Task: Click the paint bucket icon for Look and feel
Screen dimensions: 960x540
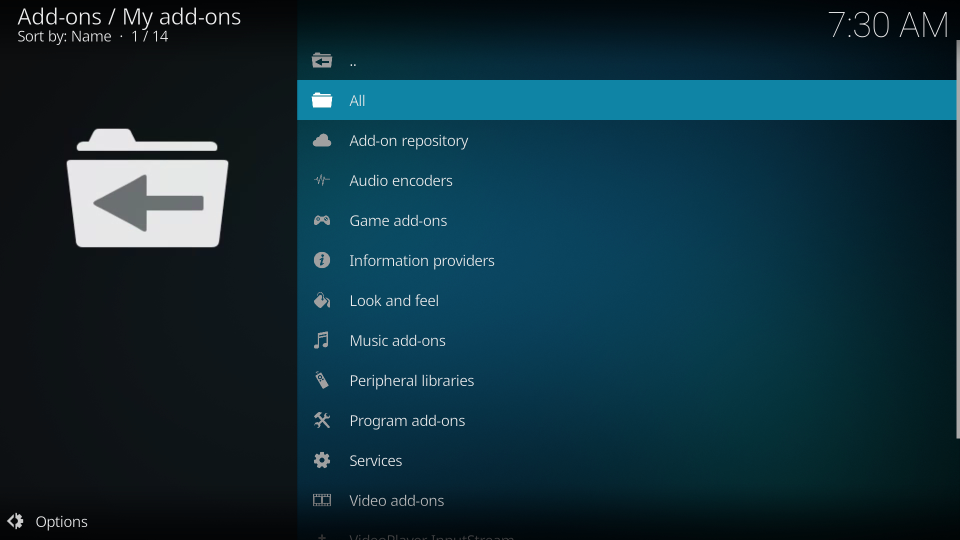Action: click(x=321, y=301)
